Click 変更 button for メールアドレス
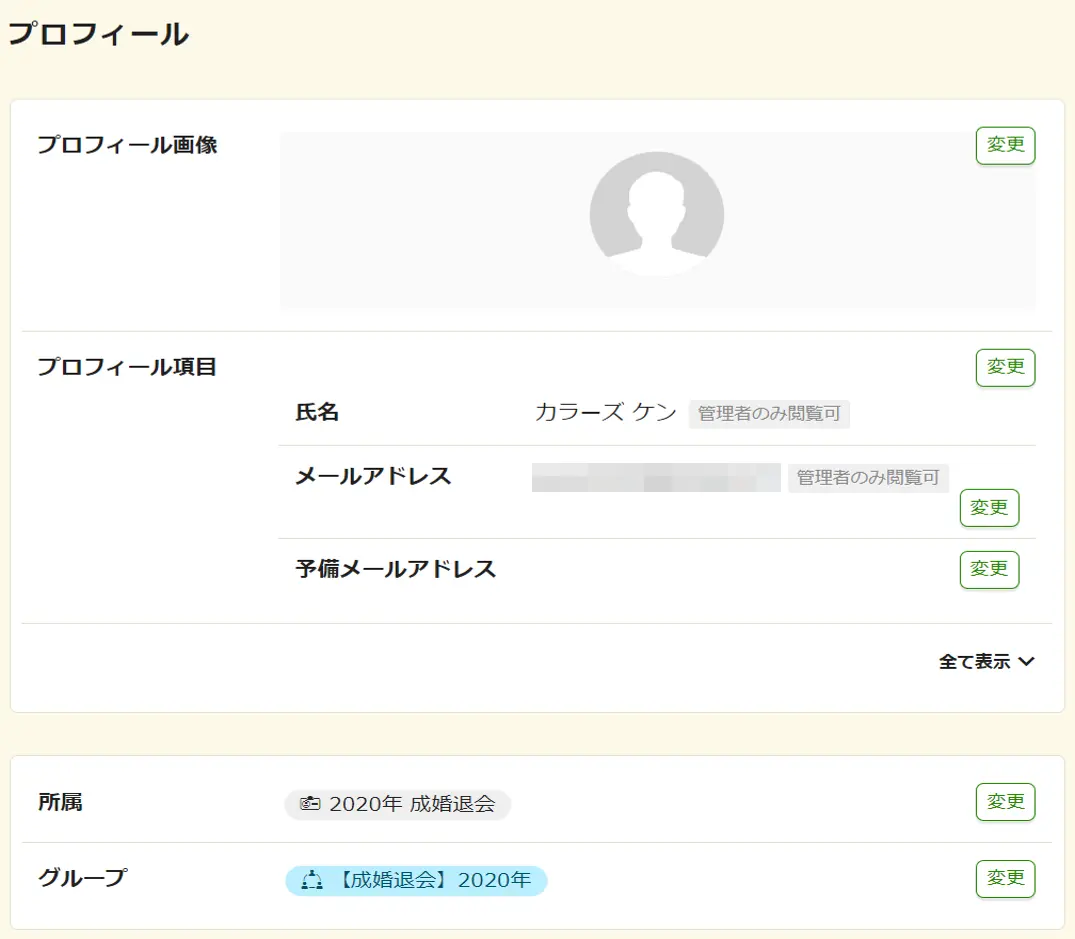The width and height of the screenshot is (1075, 939). (x=989, y=508)
